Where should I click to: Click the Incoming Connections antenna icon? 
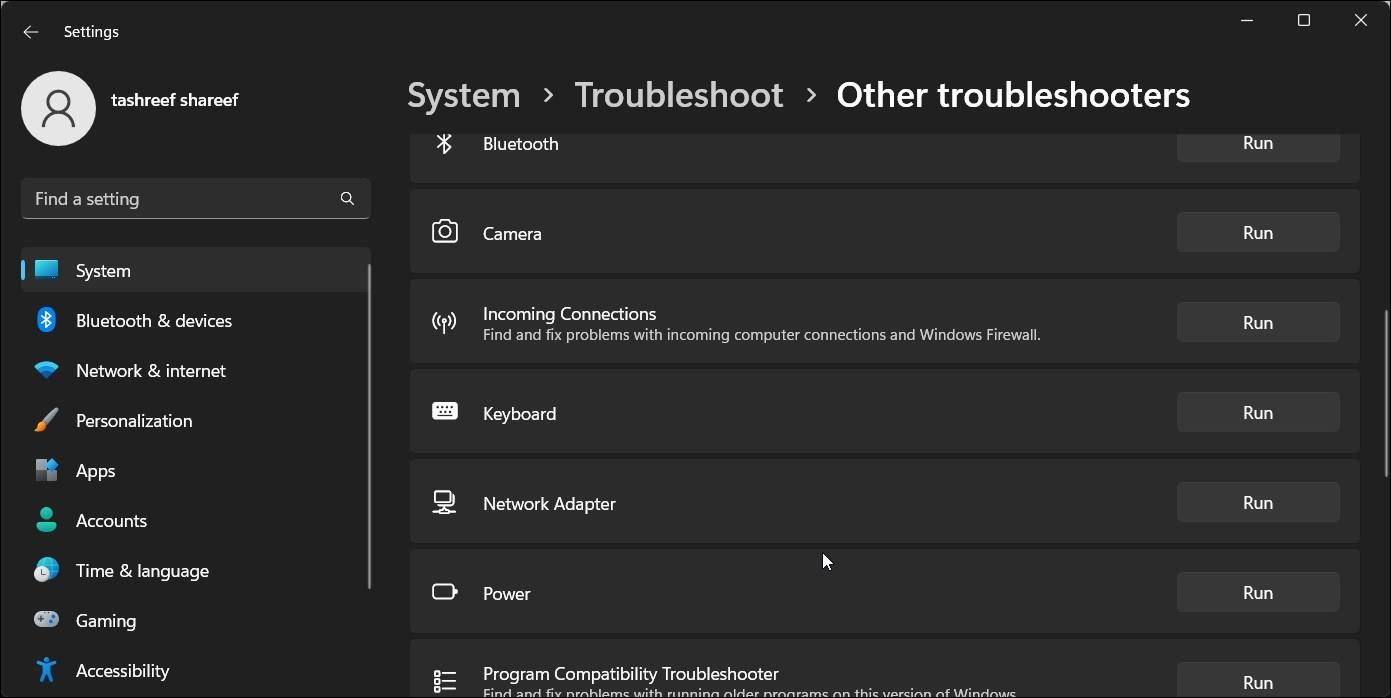click(x=443, y=322)
